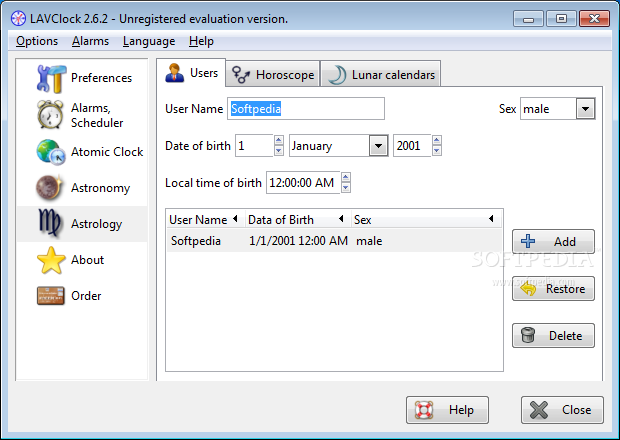Image resolution: width=620 pixels, height=440 pixels.
Task: Click the Restore button label
Action: (565, 289)
